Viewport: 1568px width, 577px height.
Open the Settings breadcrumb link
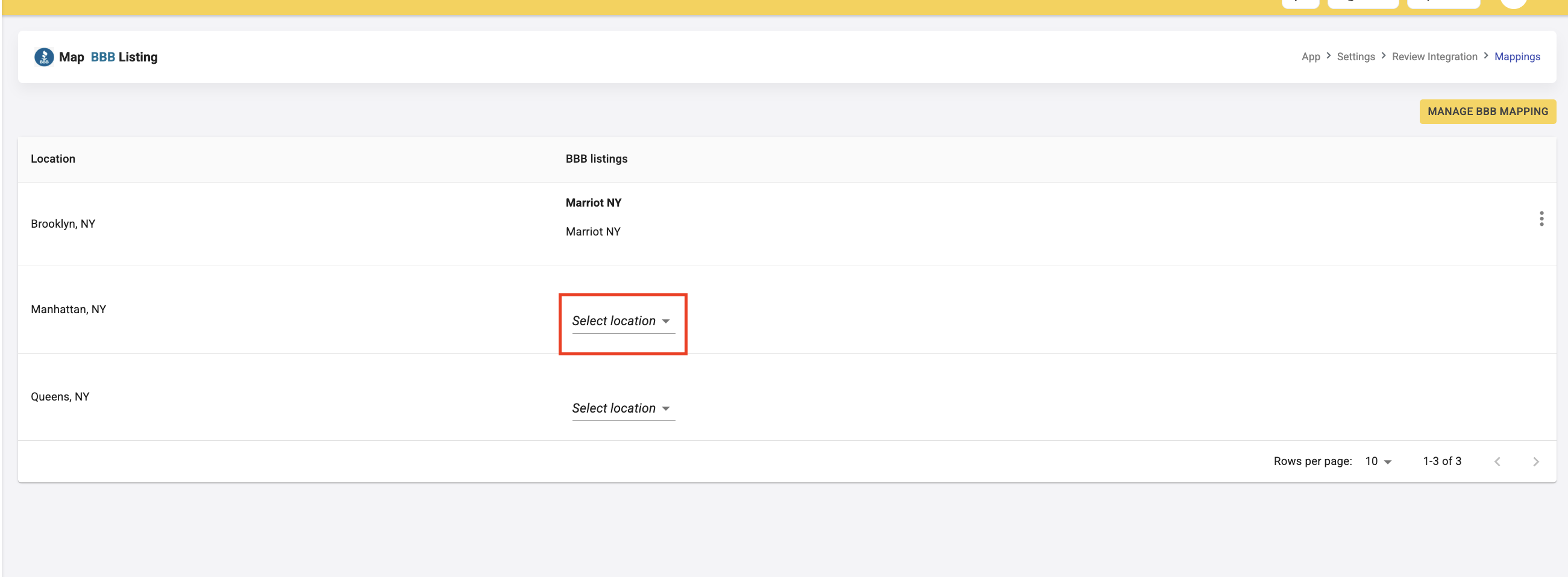pyautogui.click(x=1355, y=57)
